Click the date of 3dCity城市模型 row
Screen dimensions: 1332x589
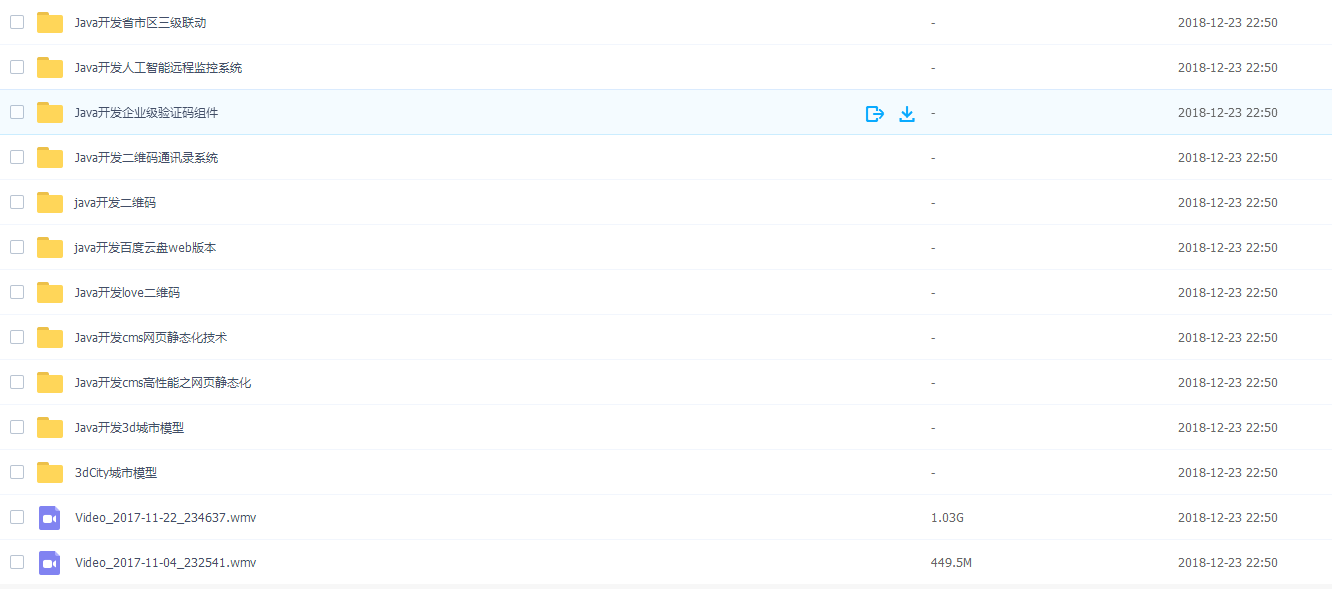1227,473
